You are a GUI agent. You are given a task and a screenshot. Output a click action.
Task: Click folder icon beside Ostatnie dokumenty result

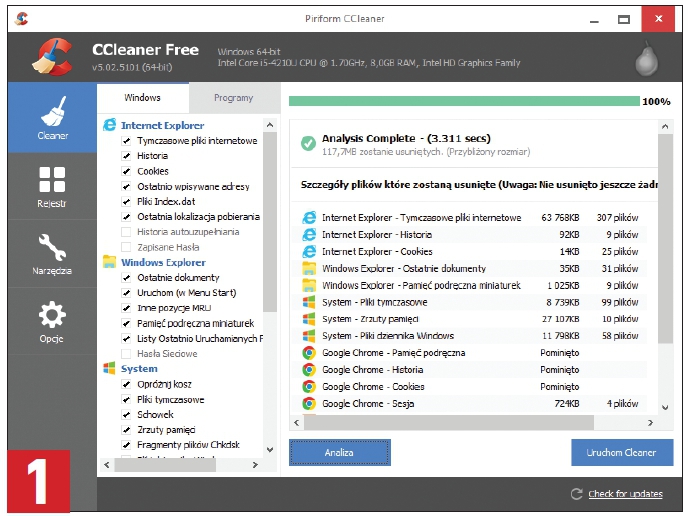point(309,268)
